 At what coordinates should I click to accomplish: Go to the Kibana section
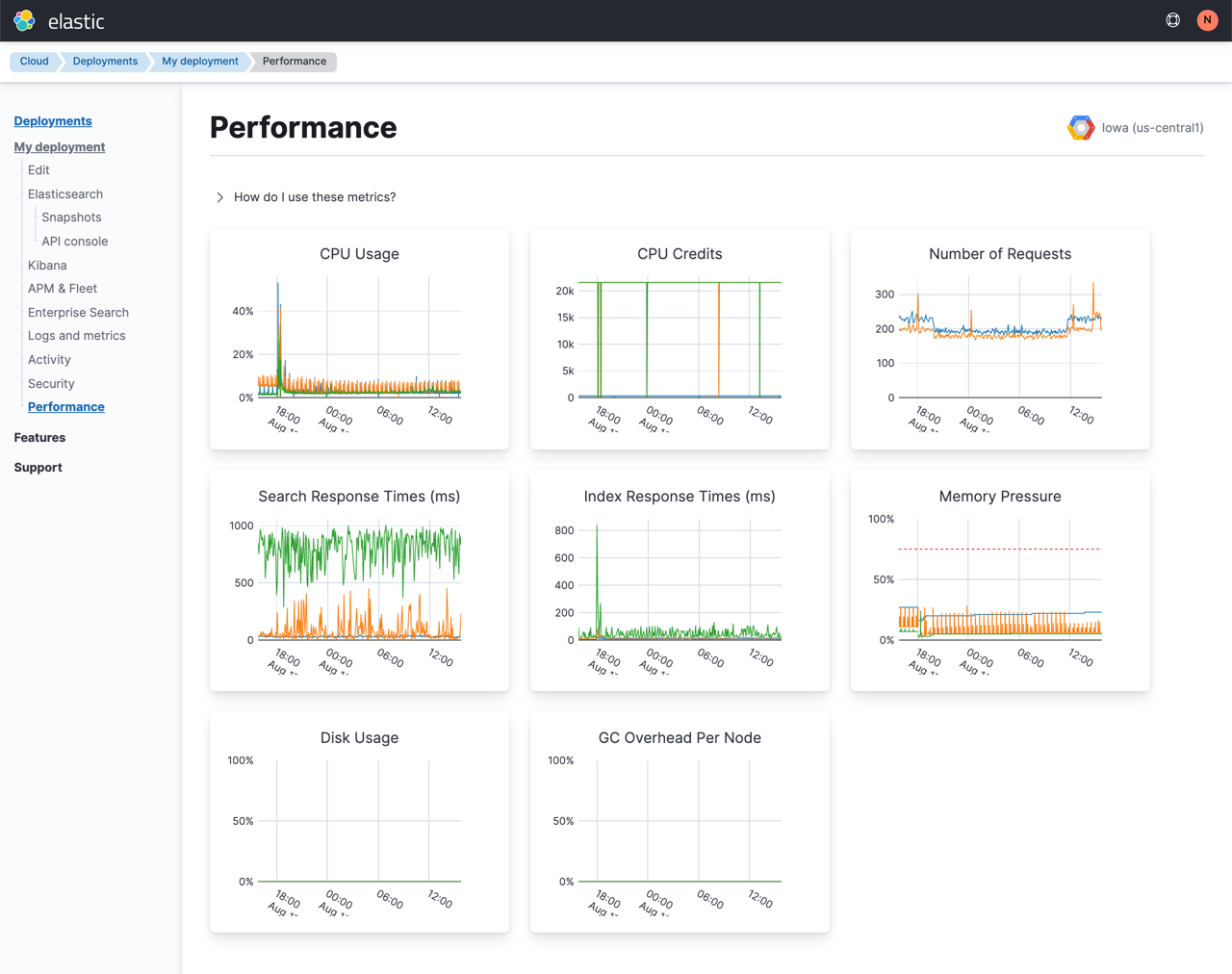pos(47,266)
